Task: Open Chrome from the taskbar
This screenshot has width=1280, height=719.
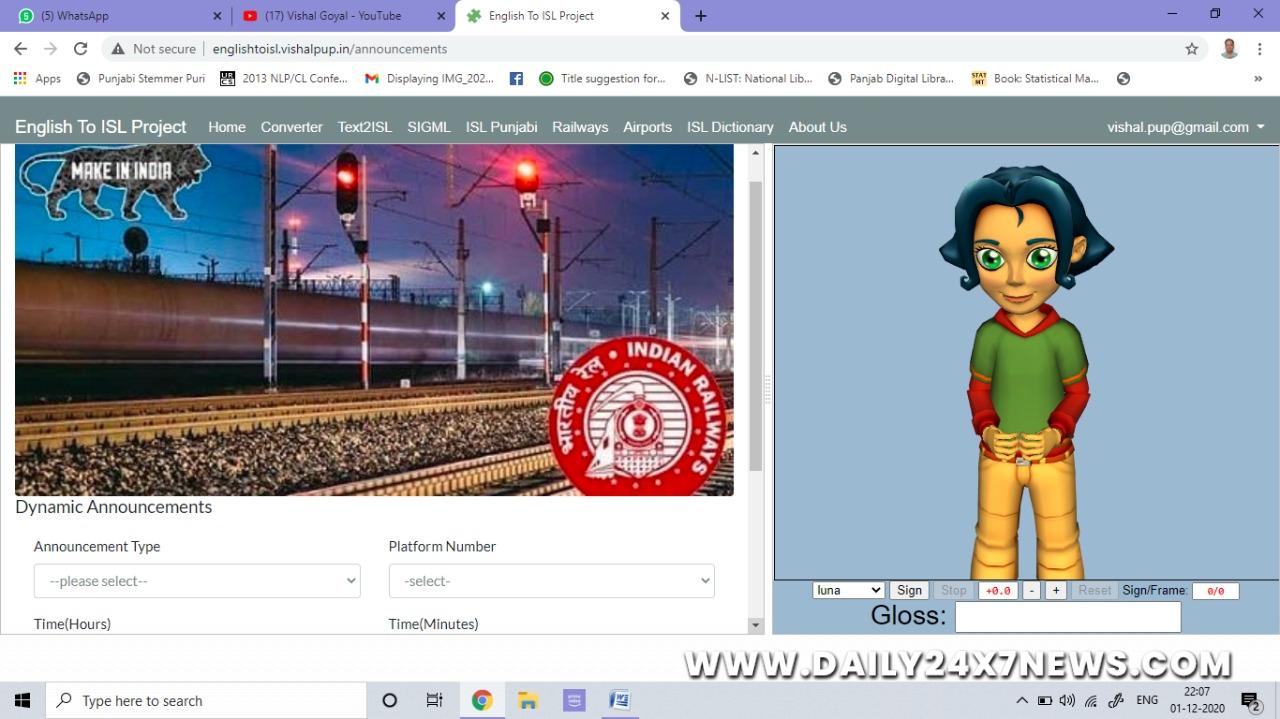Action: [x=482, y=700]
